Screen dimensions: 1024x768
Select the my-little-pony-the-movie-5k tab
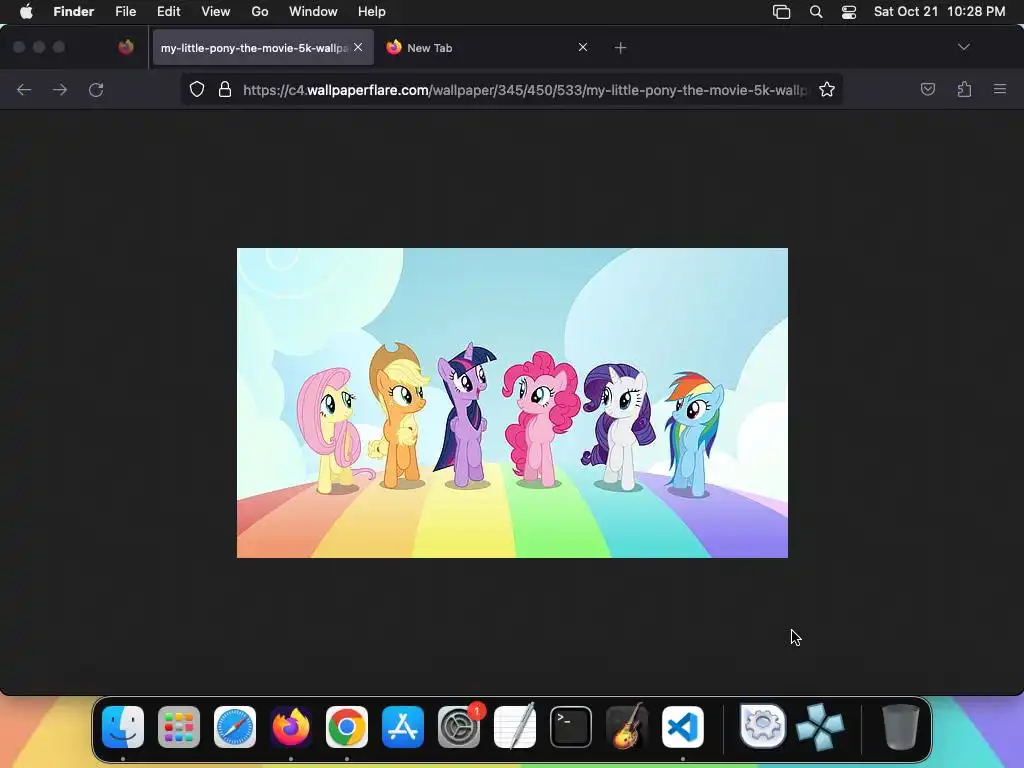pyautogui.click(x=263, y=48)
